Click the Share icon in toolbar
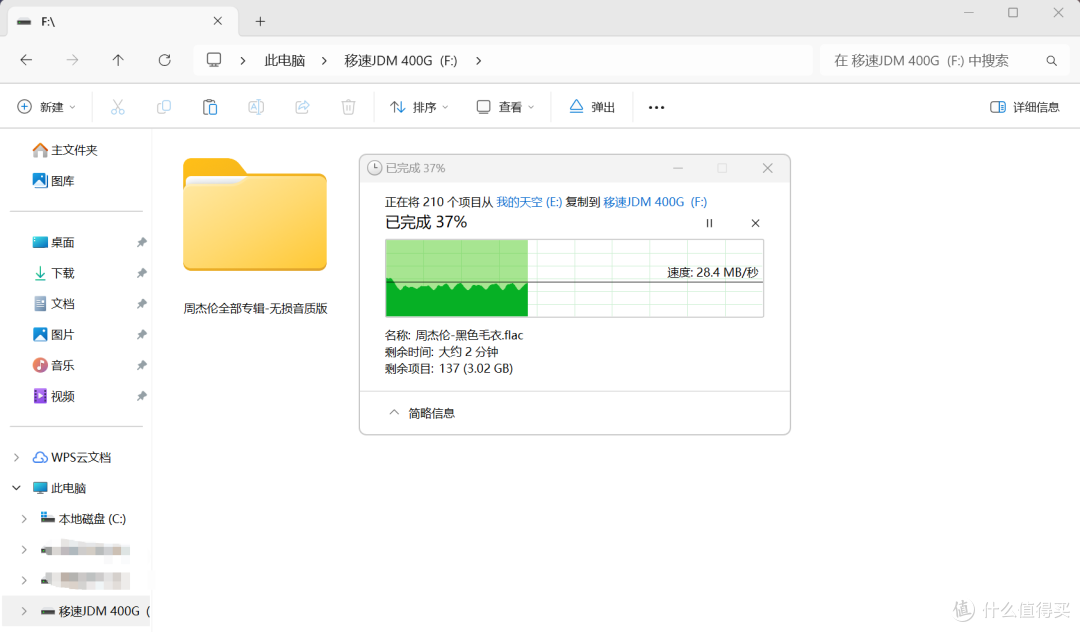Viewport: 1080px width, 632px height. (x=302, y=107)
